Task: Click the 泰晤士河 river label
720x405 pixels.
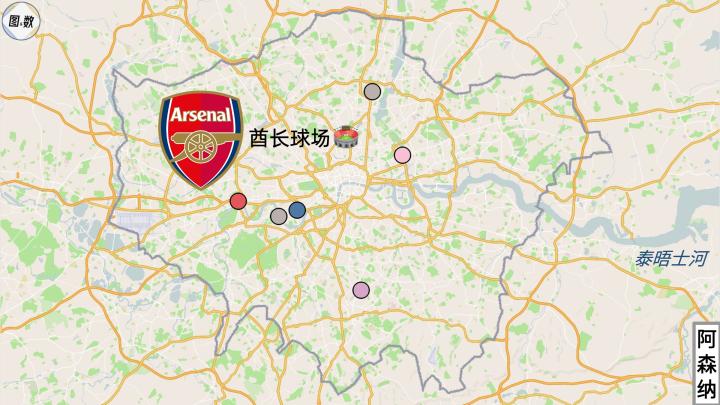Action: [671, 259]
